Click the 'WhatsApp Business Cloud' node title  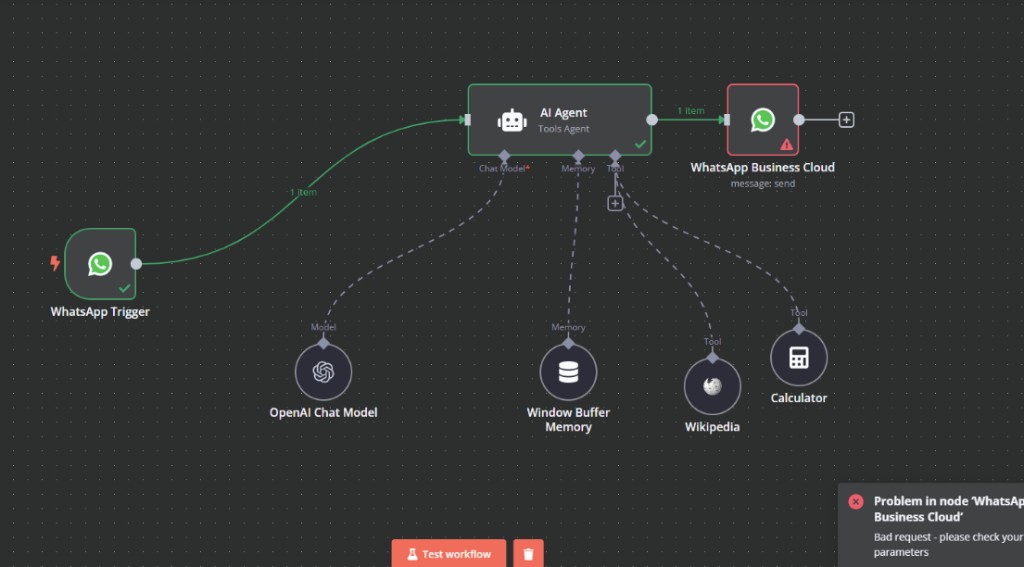click(x=763, y=167)
